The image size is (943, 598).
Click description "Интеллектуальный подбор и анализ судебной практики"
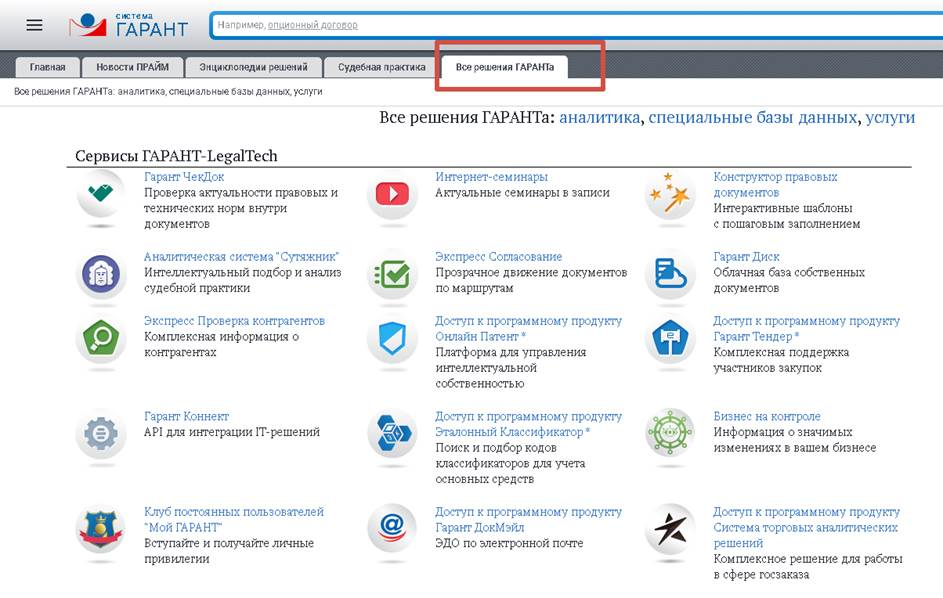(x=242, y=280)
